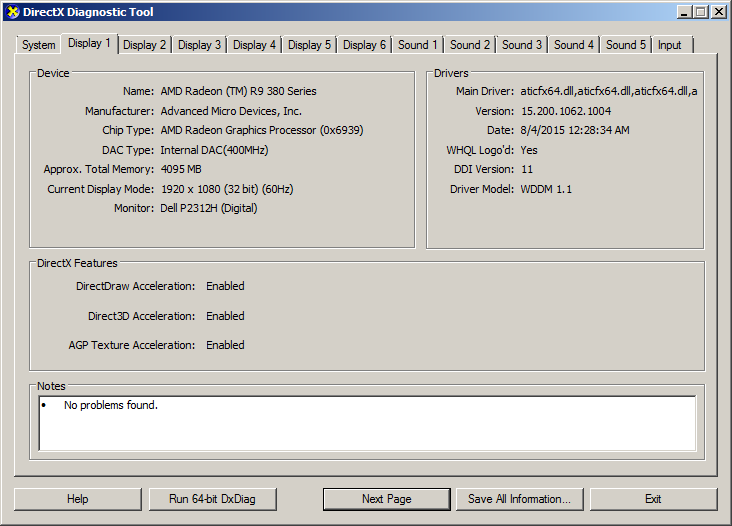Click display mode '1920 x 1080 (32 bit) (60Hz)'
732x526 pixels.
pos(227,189)
